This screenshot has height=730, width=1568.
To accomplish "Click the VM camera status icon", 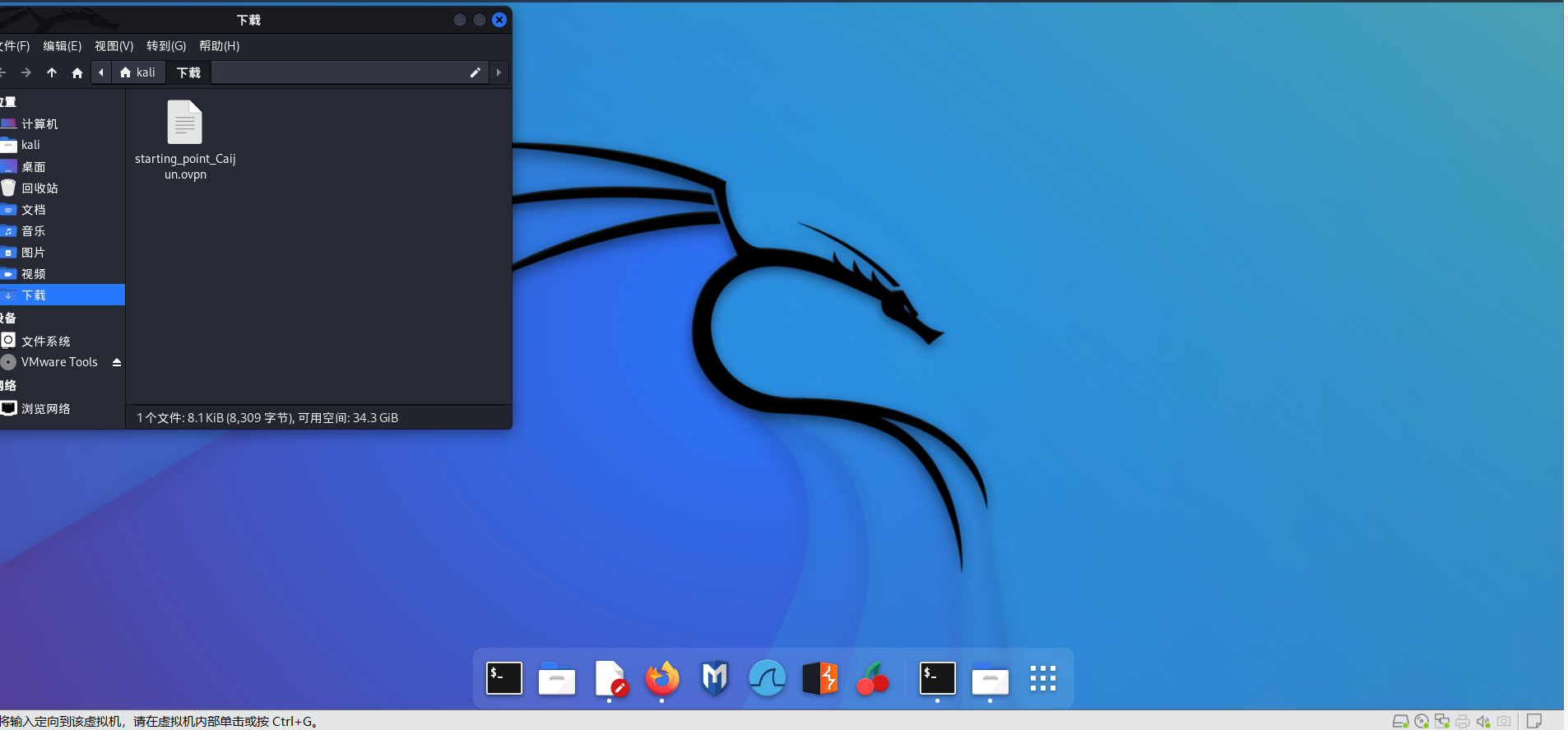I will (1504, 722).
